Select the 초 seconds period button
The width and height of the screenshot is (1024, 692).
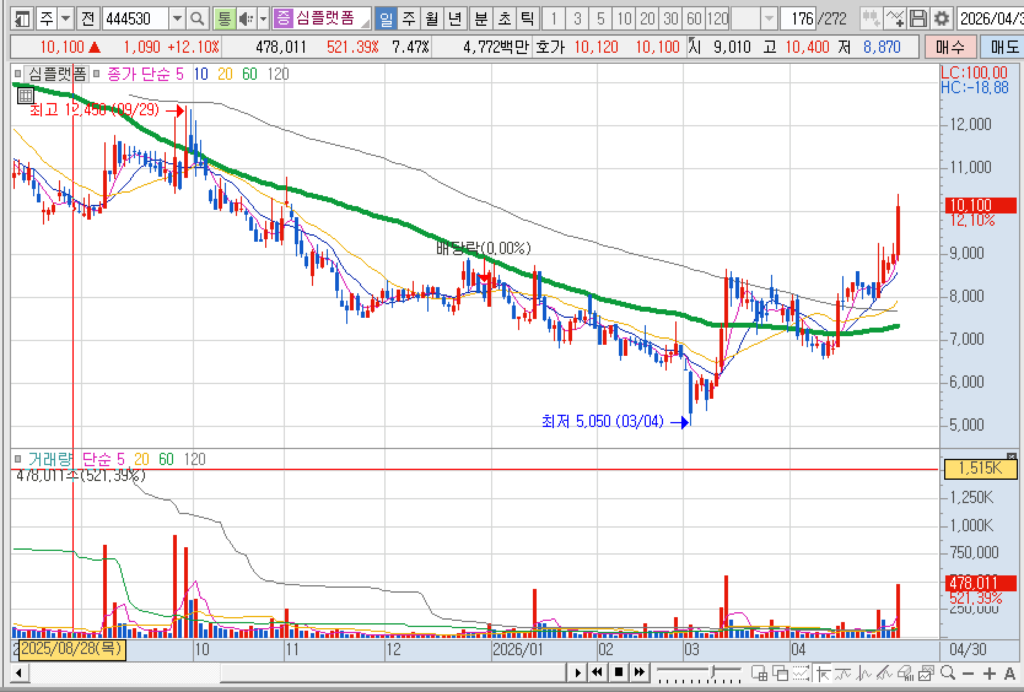click(x=504, y=18)
